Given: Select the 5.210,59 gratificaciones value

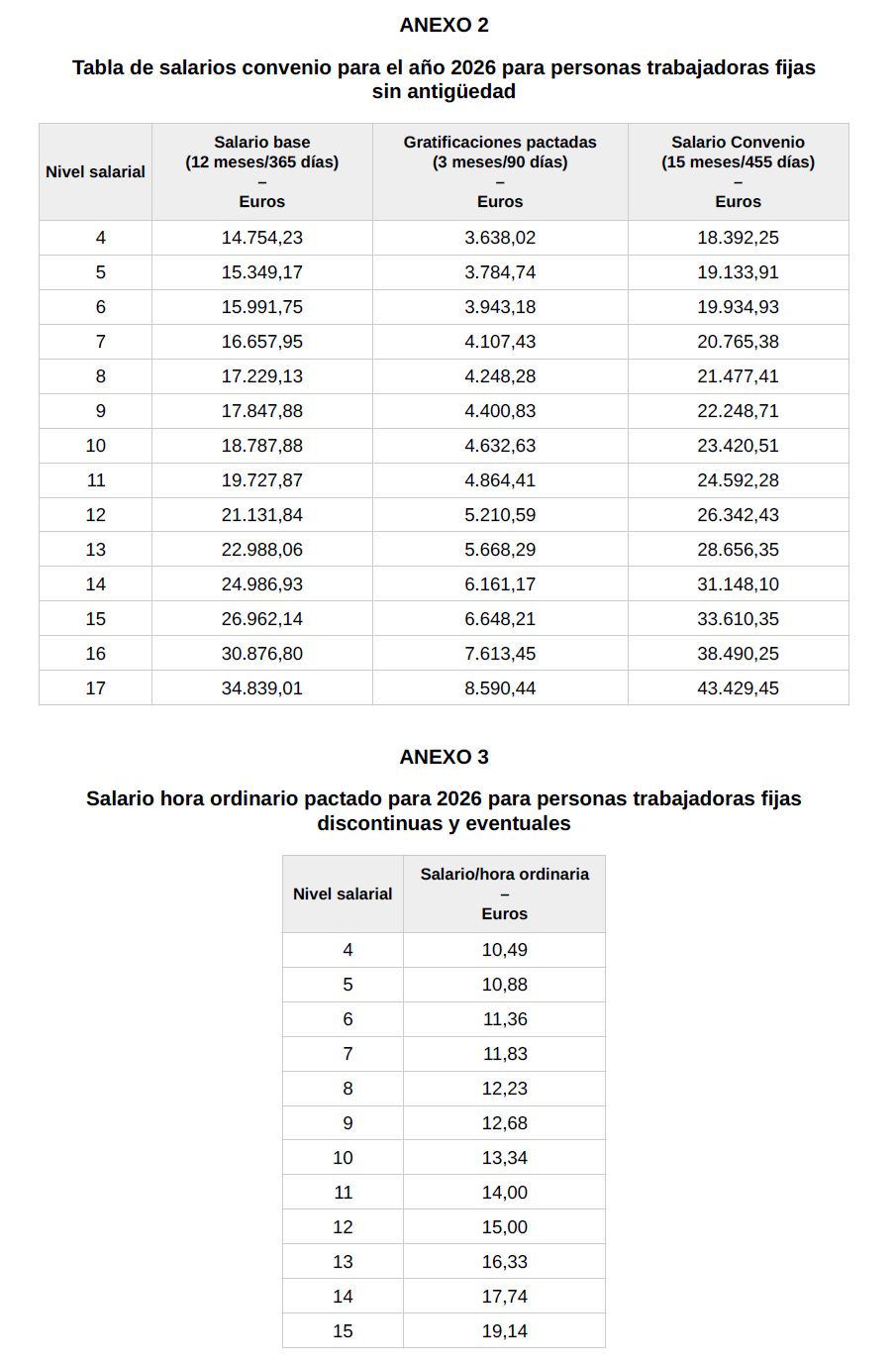Looking at the screenshot, I should (x=500, y=515).
